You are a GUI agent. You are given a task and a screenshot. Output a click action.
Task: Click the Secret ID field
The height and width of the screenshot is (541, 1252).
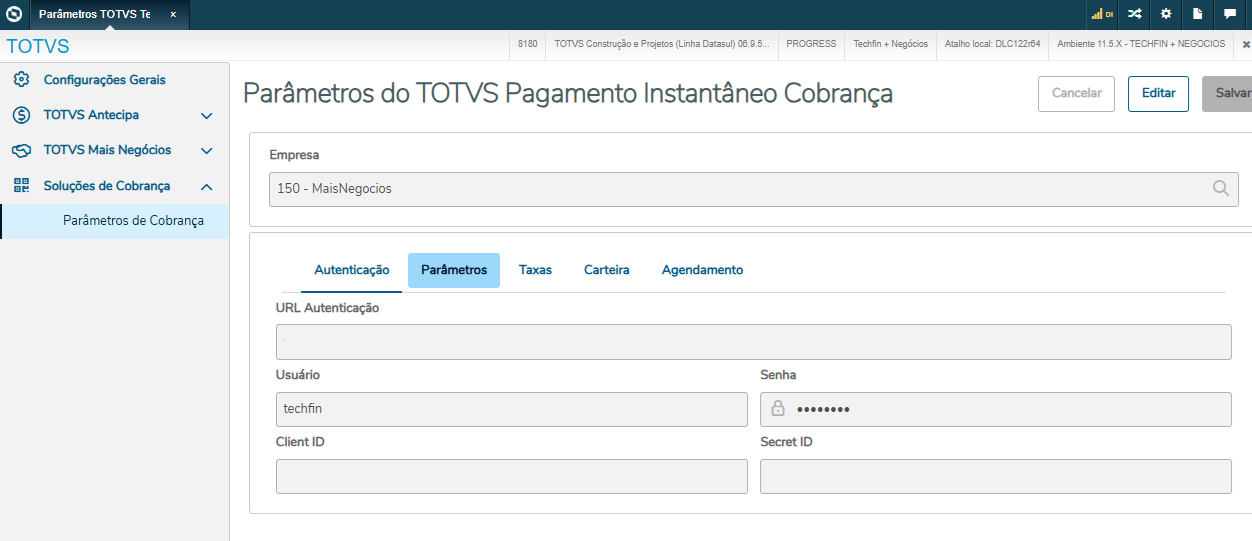tap(996, 476)
